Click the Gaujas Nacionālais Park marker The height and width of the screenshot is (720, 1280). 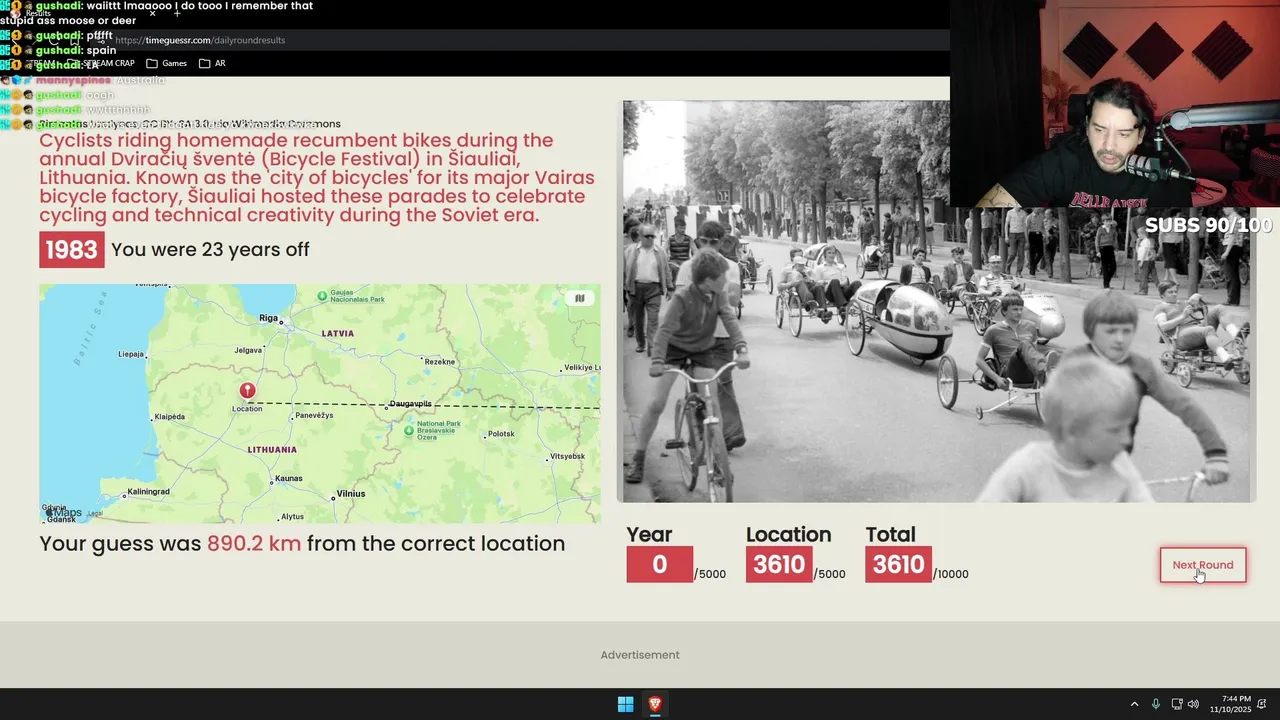(x=322, y=296)
